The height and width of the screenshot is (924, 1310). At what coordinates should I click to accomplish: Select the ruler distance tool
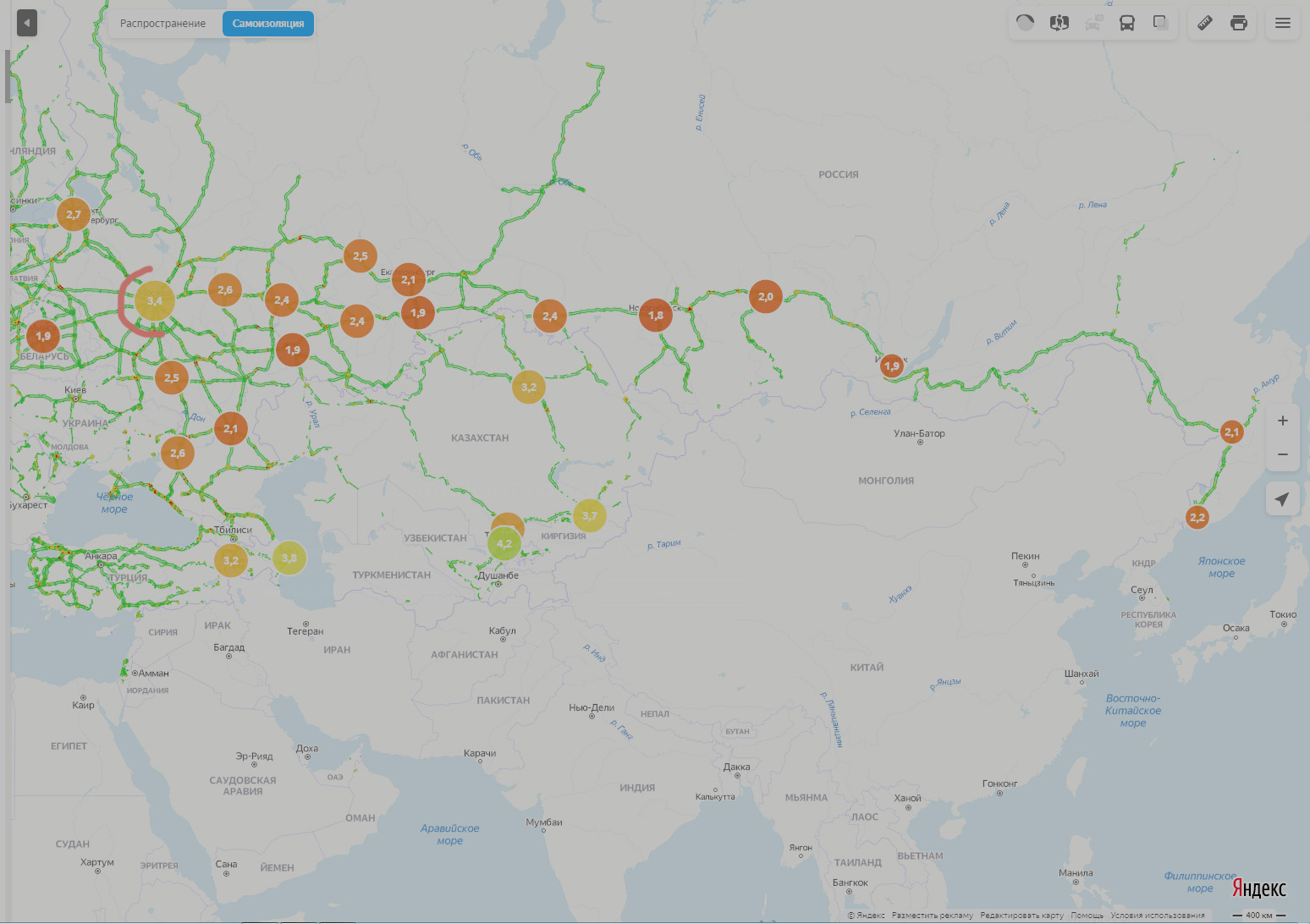(x=1205, y=23)
